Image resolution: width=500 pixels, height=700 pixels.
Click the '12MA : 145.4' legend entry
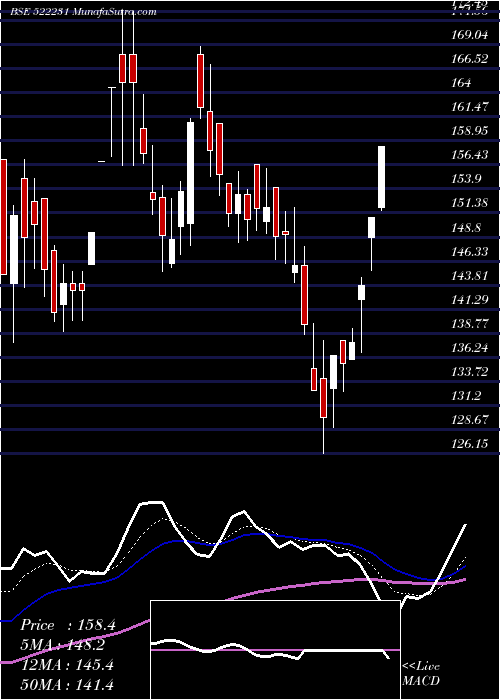67,665
